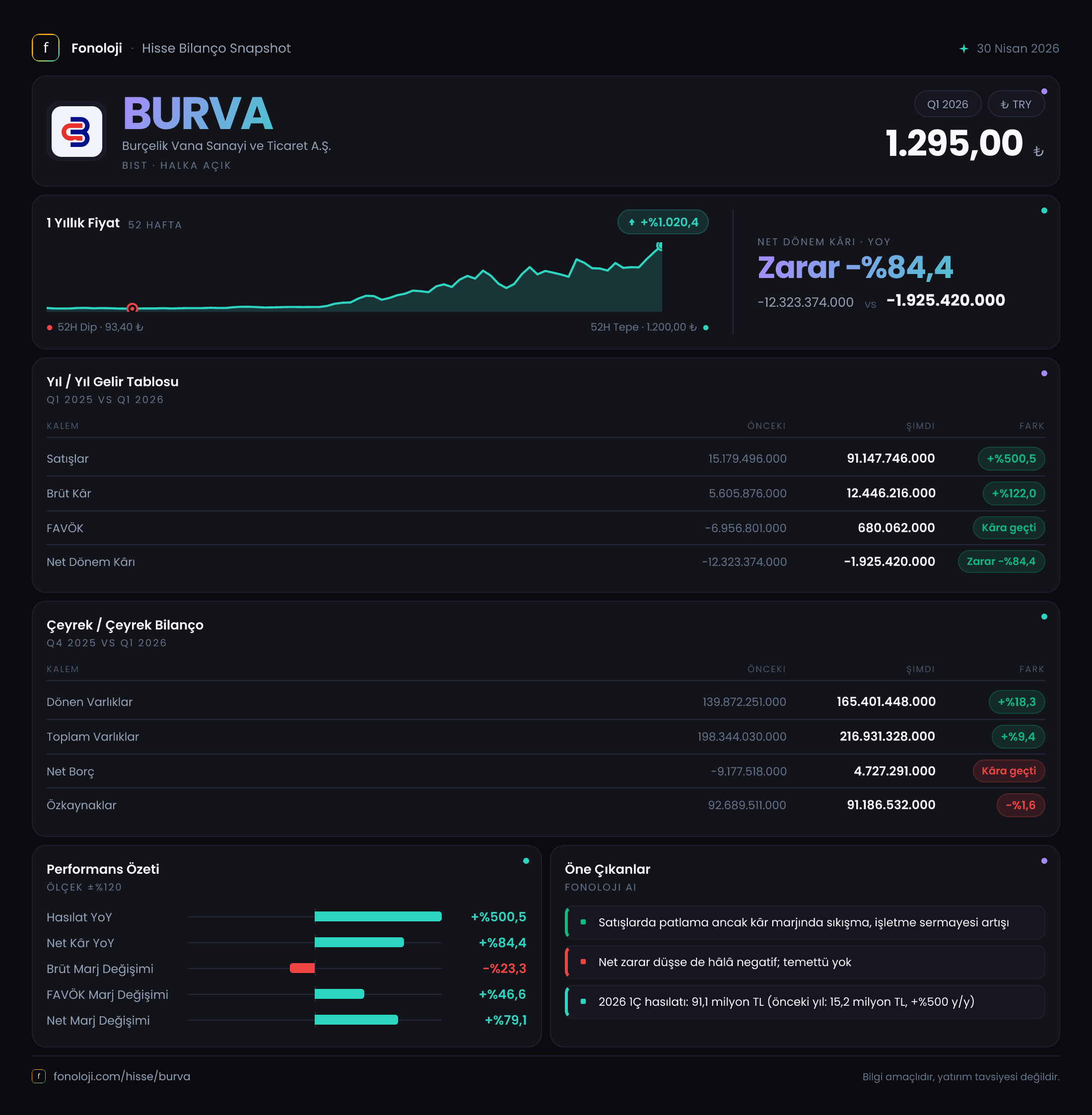This screenshot has width=1092, height=1115.
Task: Click the small Fonoloji logo in the footer
Action: point(38,1076)
